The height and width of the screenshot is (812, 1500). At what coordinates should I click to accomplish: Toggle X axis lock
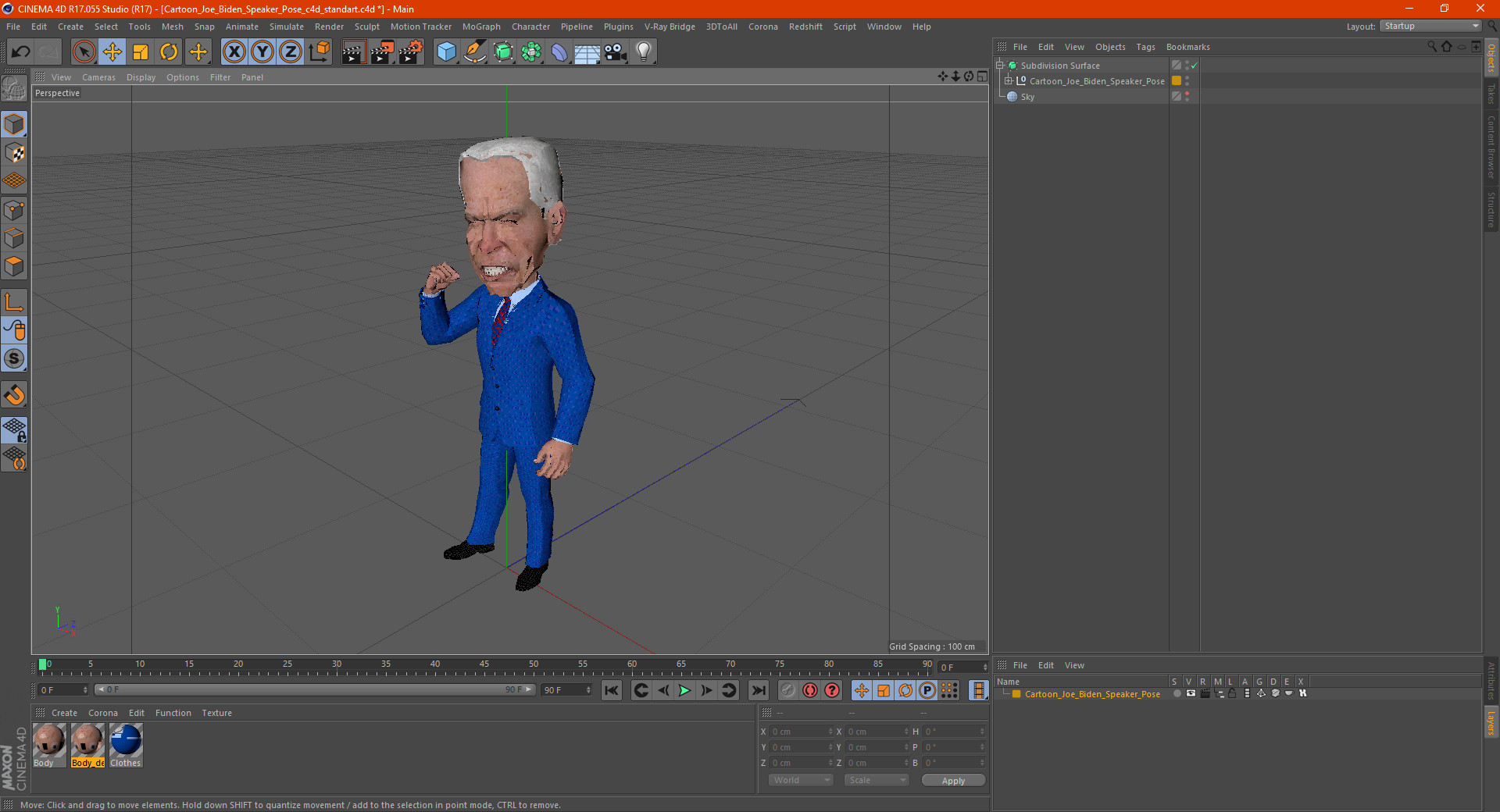point(234,52)
